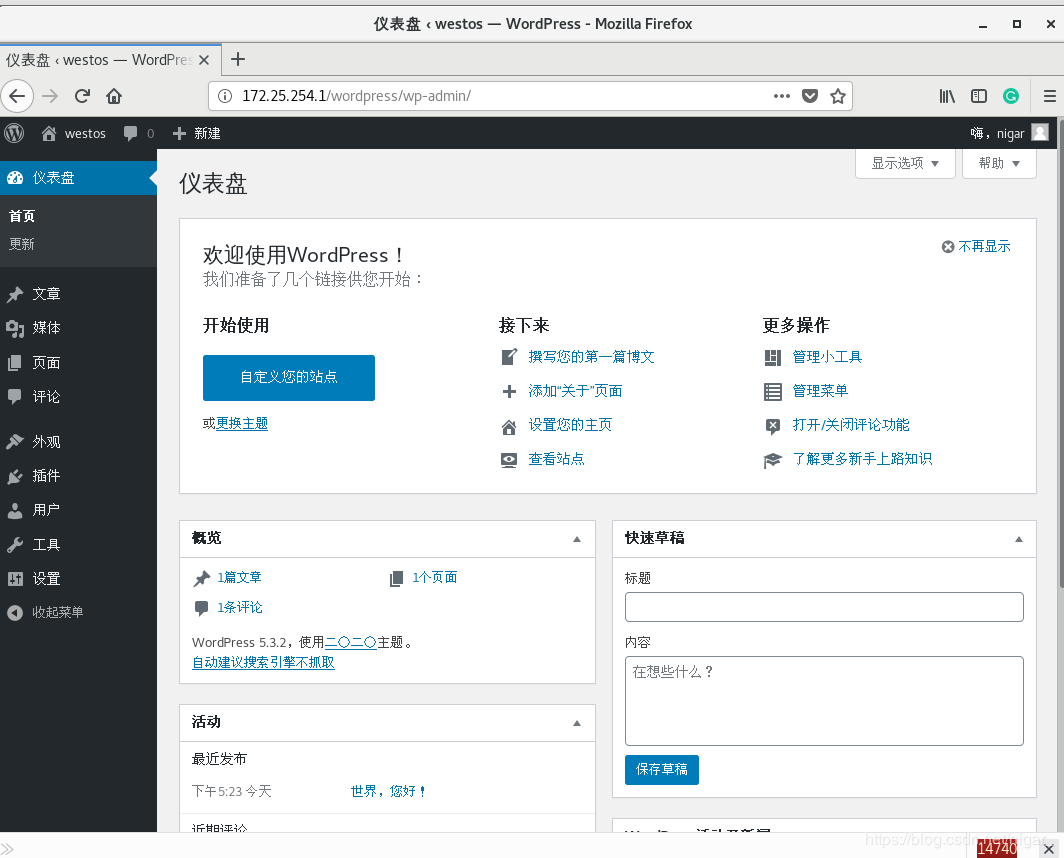1064x858 pixels.
Task: Open the 查看站点 link
Action: pyautogui.click(x=556, y=459)
